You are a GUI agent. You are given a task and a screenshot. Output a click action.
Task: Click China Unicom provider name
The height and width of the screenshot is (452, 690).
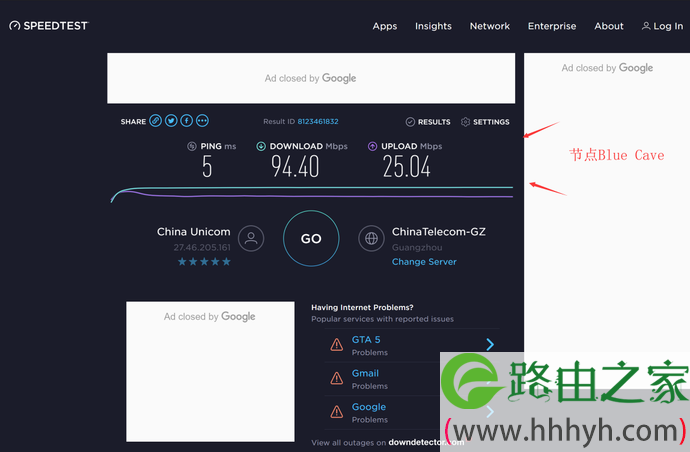(x=194, y=232)
